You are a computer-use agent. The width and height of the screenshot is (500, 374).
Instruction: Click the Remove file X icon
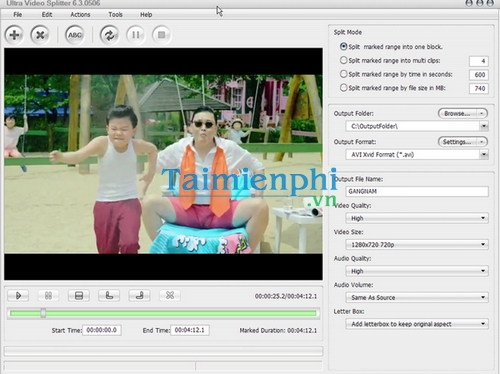tap(40, 35)
